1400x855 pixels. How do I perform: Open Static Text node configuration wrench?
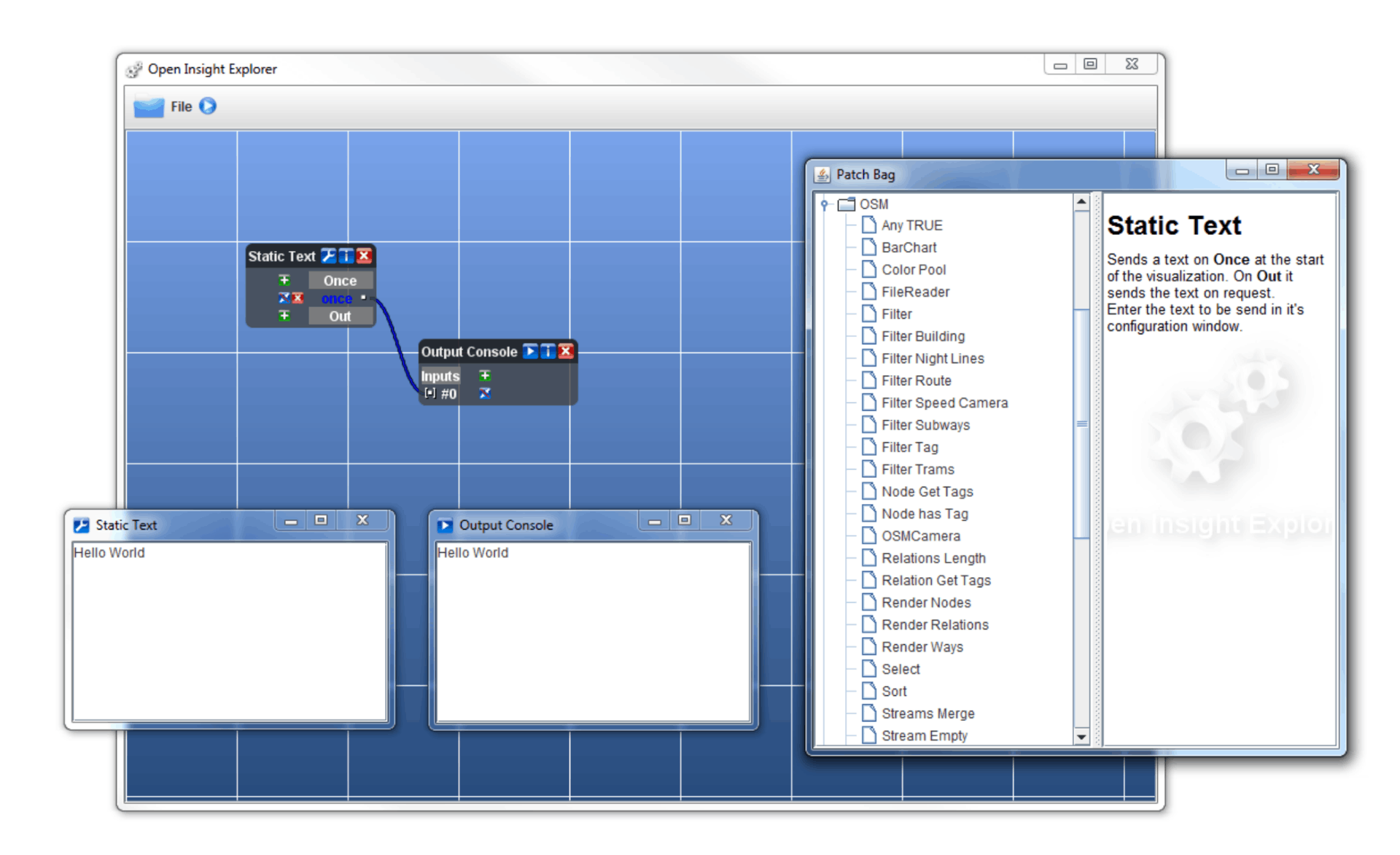pyautogui.click(x=328, y=256)
